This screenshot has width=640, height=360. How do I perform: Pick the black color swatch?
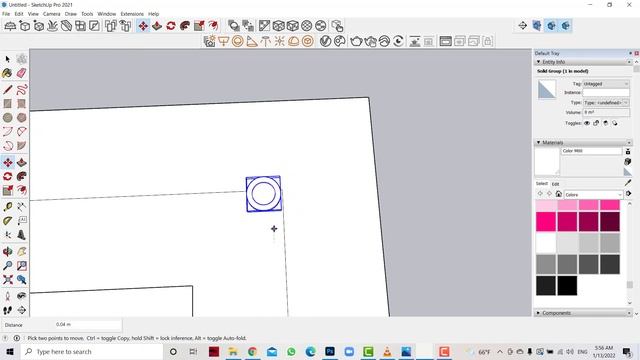point(567,285)
